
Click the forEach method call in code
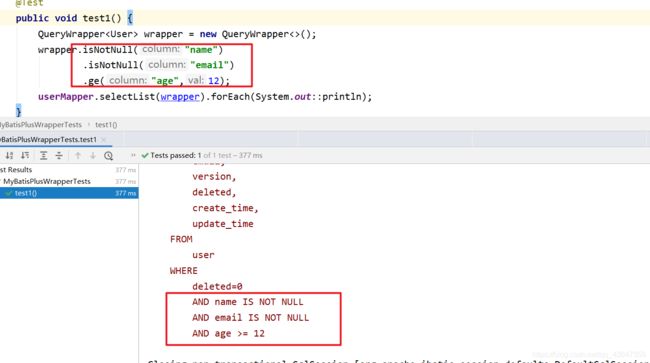click(x=230, y=97)
